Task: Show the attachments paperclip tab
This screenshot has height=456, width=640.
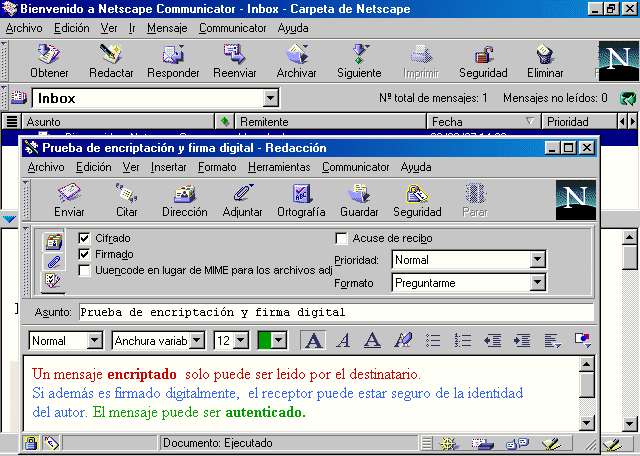Action: pos(53,261)
